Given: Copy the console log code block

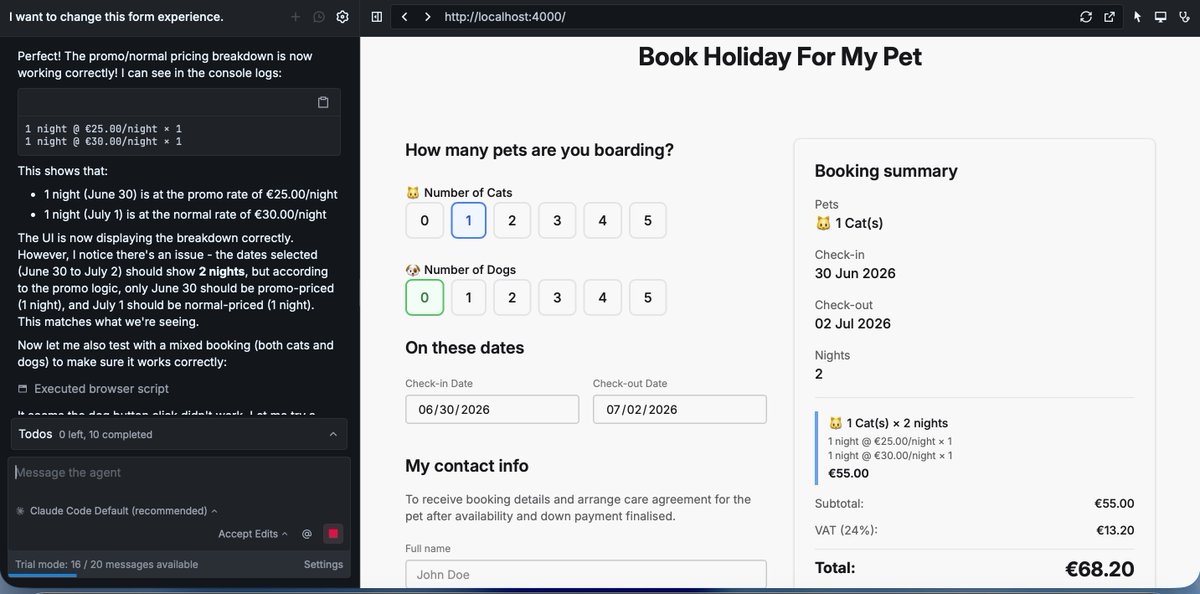Looking at the screenshot, I should click(x=323, y=102).
